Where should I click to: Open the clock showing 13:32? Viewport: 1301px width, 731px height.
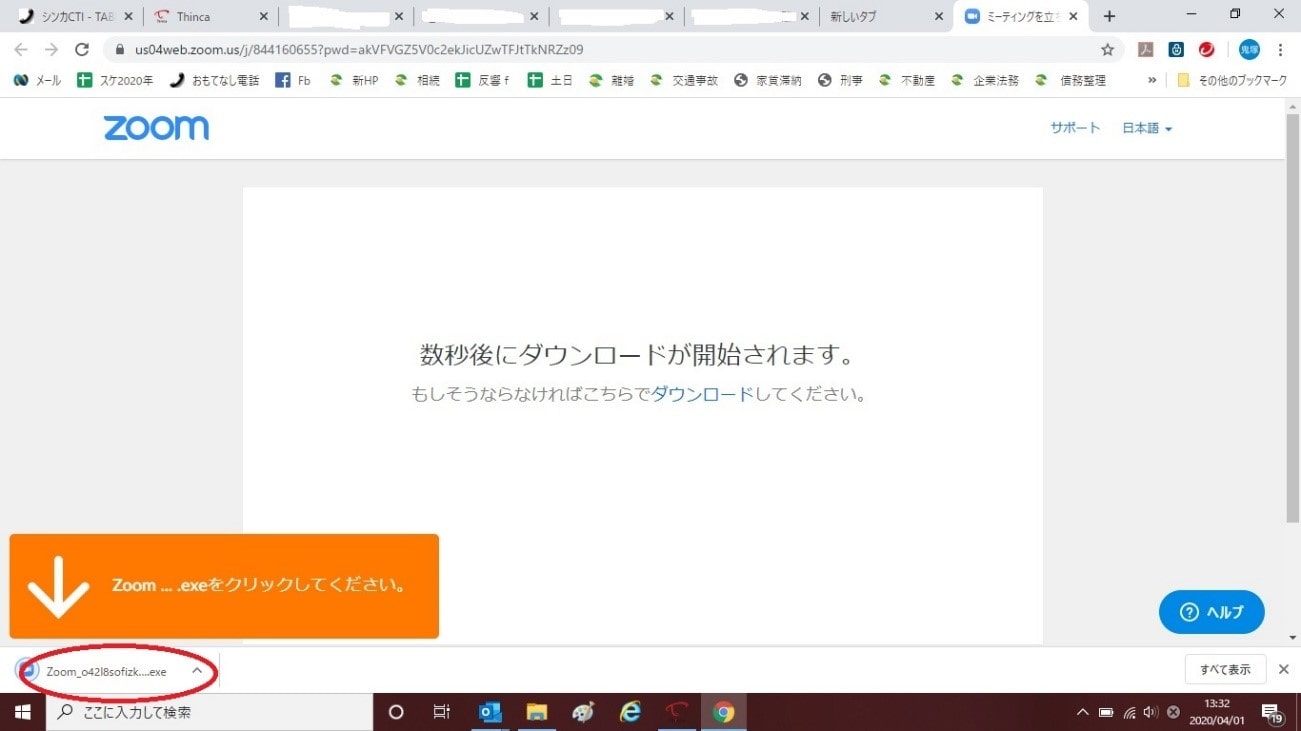[1215, 712]
